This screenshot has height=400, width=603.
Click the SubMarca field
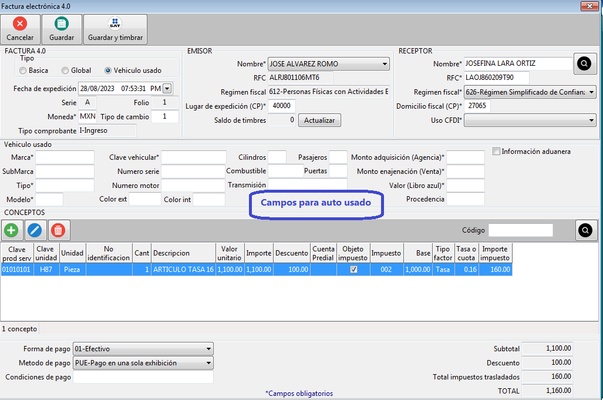(65, 172)
